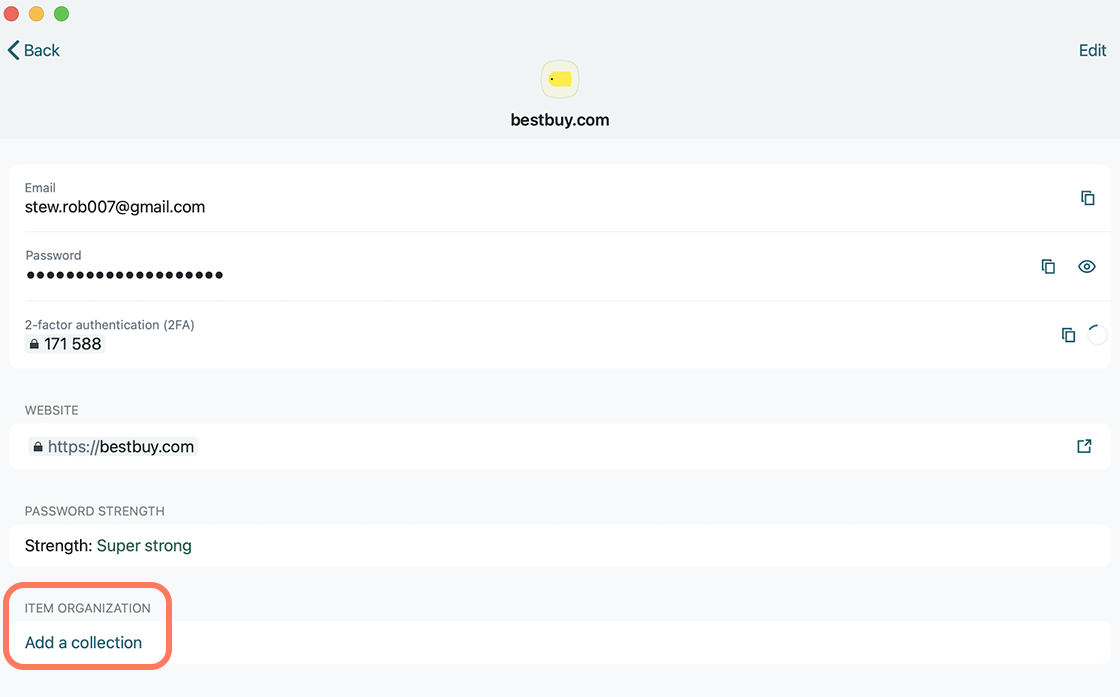Click the yellow macOS minimize button
The image size is (1120, 697).
(36, 14)
